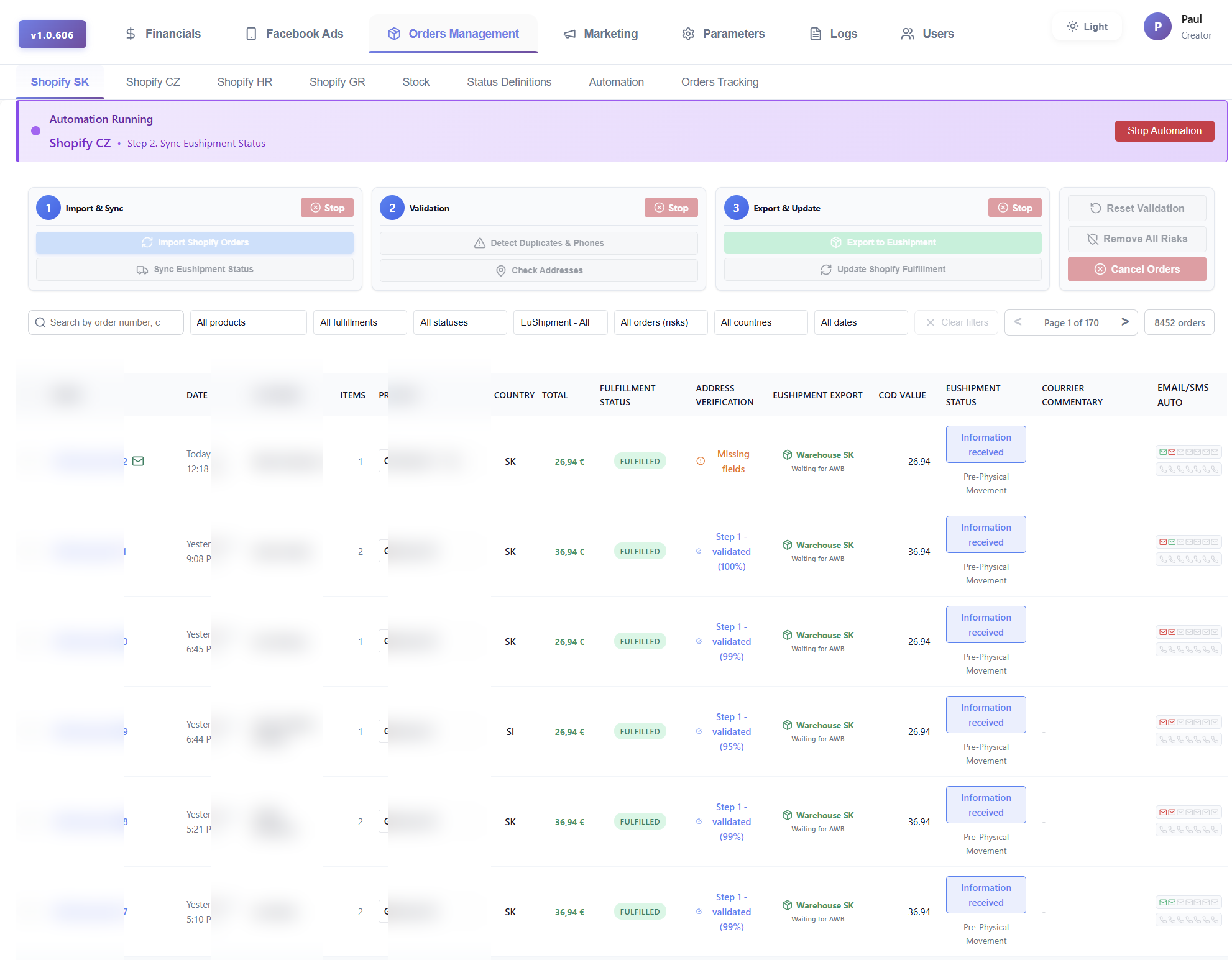The height and width of the screenshot is (960, 1232).
Task: Click the search magnifier icon in the order search bar
Action: coord(41,322)
